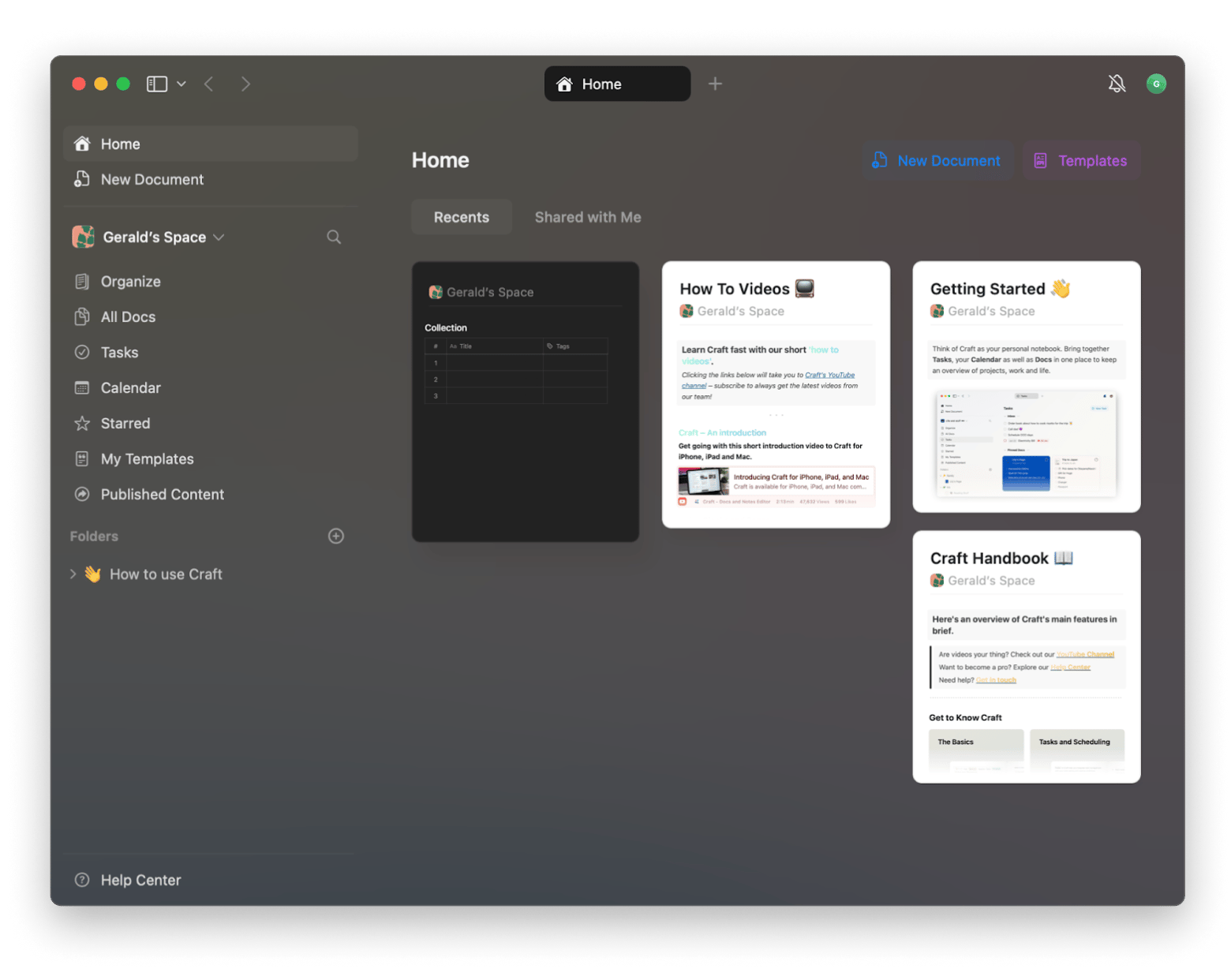Click the add folder plus icon

(x=335, y=537)
